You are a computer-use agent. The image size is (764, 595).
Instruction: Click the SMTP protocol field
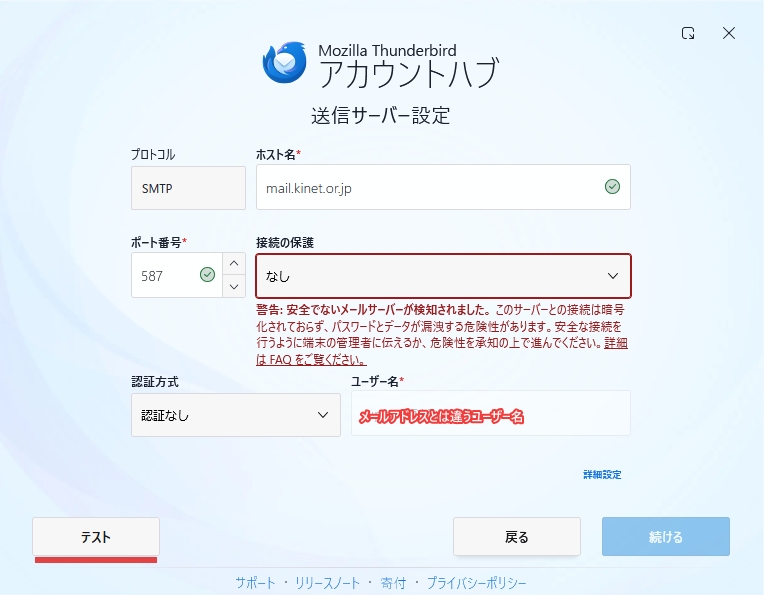(188, 188)
